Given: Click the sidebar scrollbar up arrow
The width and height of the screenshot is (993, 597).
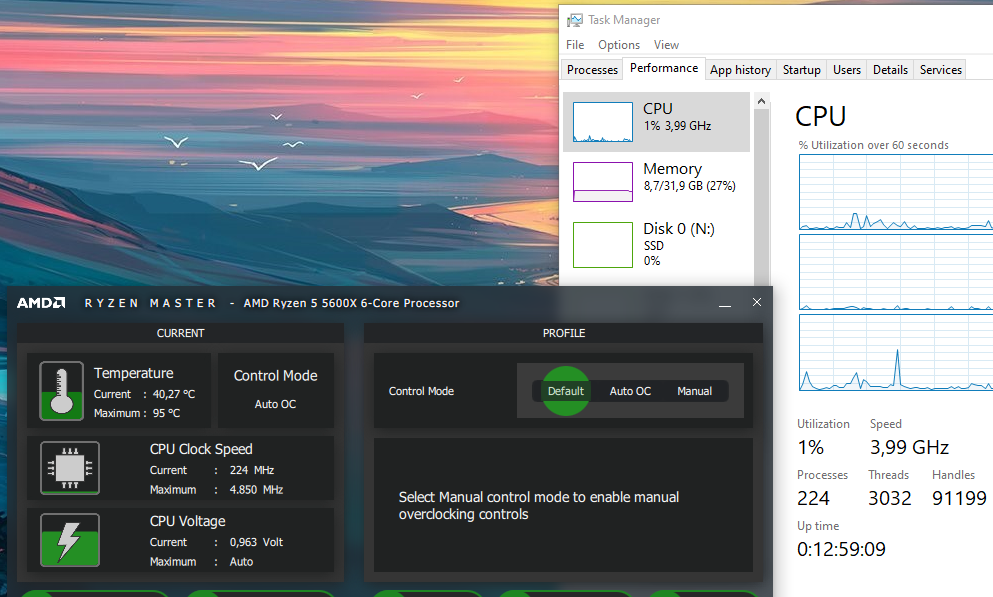Looking at the screenshot, I should click(x=761, y=101).
